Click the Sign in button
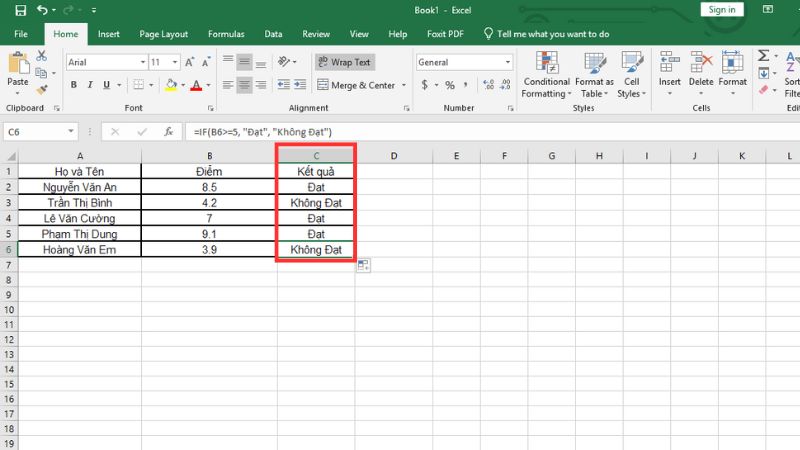 click(x=721, y=10)
